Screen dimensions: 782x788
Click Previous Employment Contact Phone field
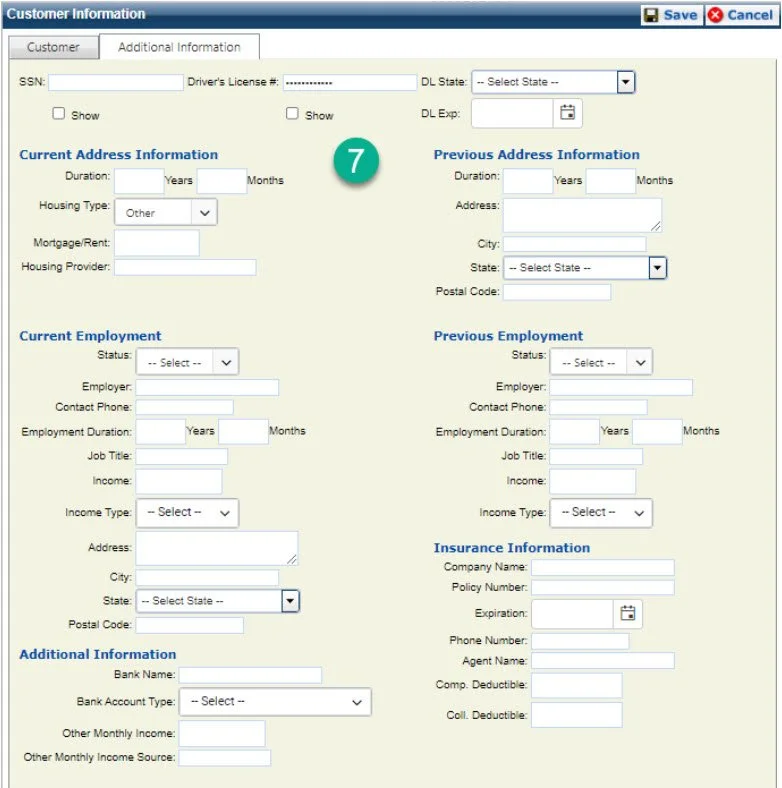[599, 407]
